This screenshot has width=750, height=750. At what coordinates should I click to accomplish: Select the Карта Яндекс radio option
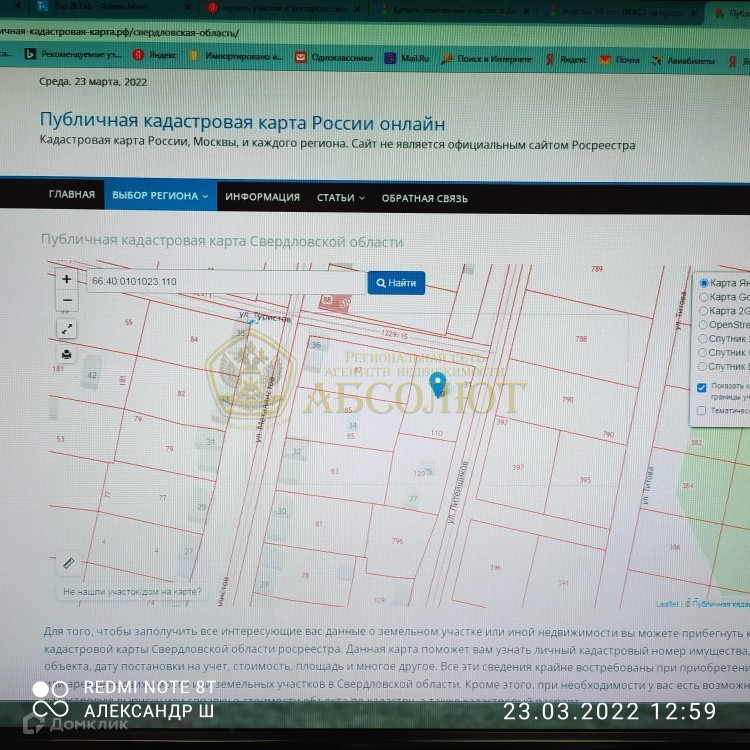[x=703, y=283]
